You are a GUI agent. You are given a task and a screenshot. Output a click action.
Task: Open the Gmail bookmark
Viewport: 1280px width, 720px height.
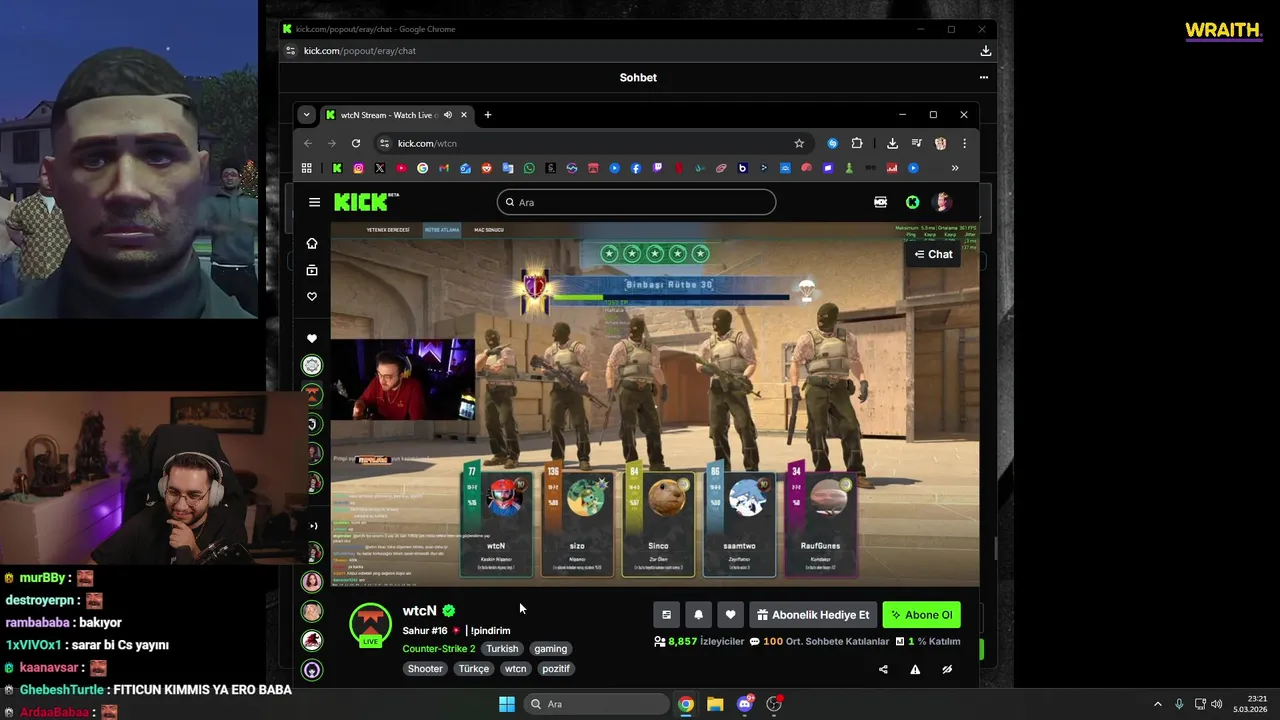[444, 168]
